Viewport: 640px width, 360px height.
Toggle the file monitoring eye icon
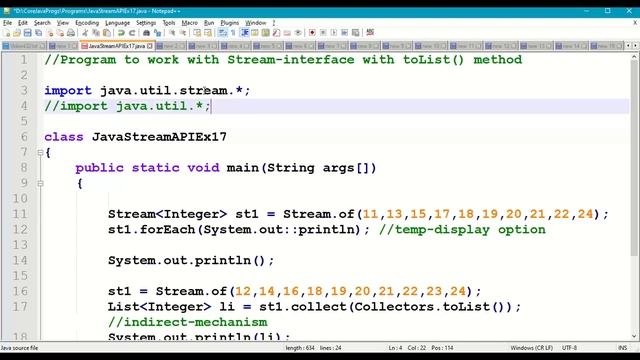pyautogui.click(x=298, y=33)
